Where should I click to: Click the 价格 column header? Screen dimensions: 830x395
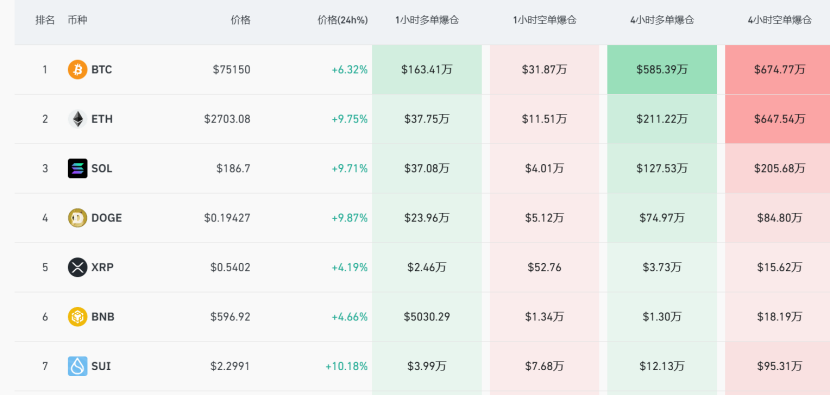[240, 20]
